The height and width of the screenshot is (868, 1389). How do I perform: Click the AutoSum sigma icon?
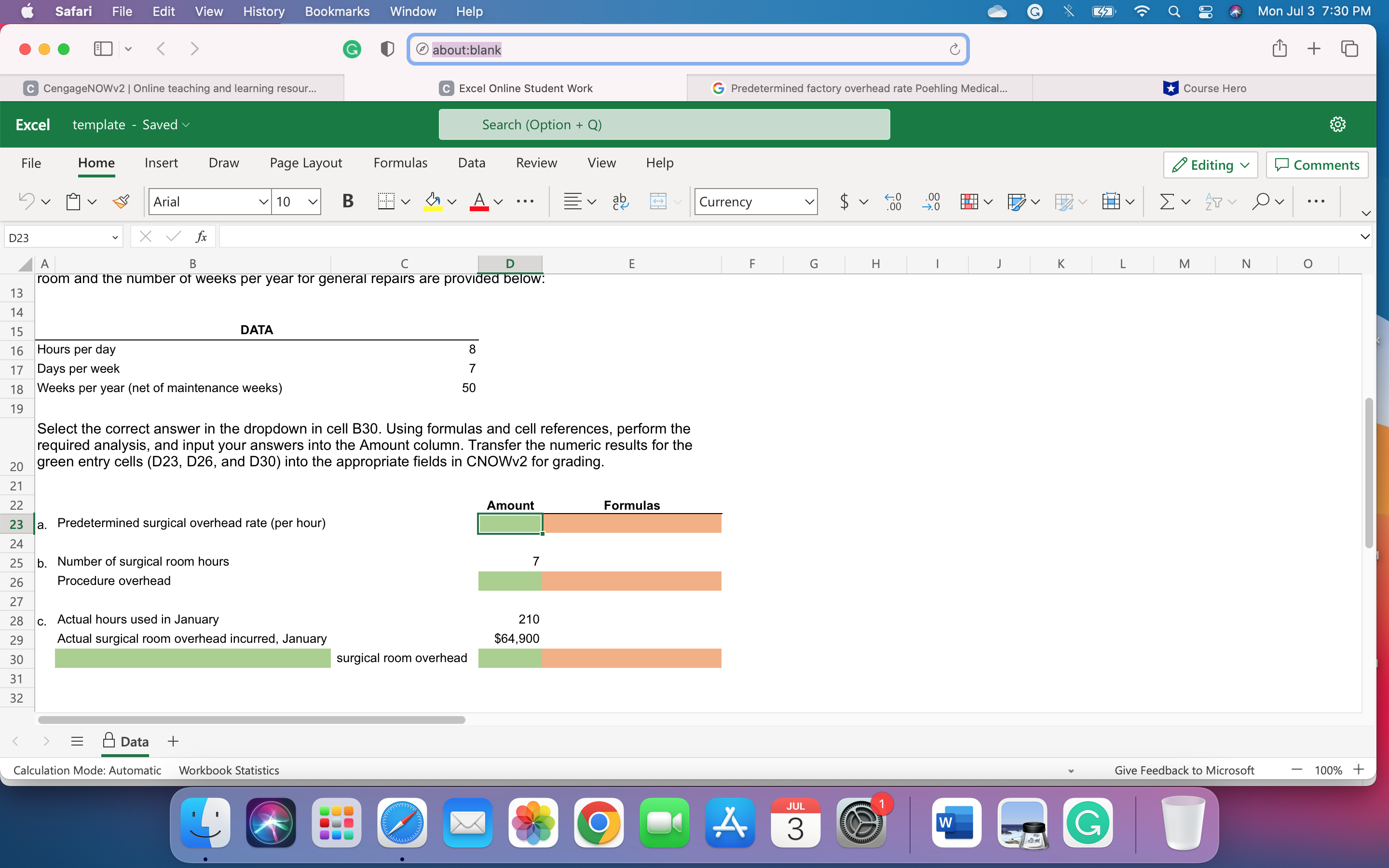1166,202
